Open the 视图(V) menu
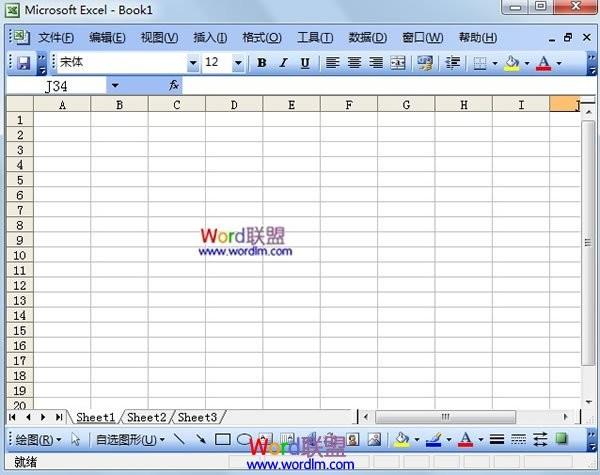 [160, 38]
